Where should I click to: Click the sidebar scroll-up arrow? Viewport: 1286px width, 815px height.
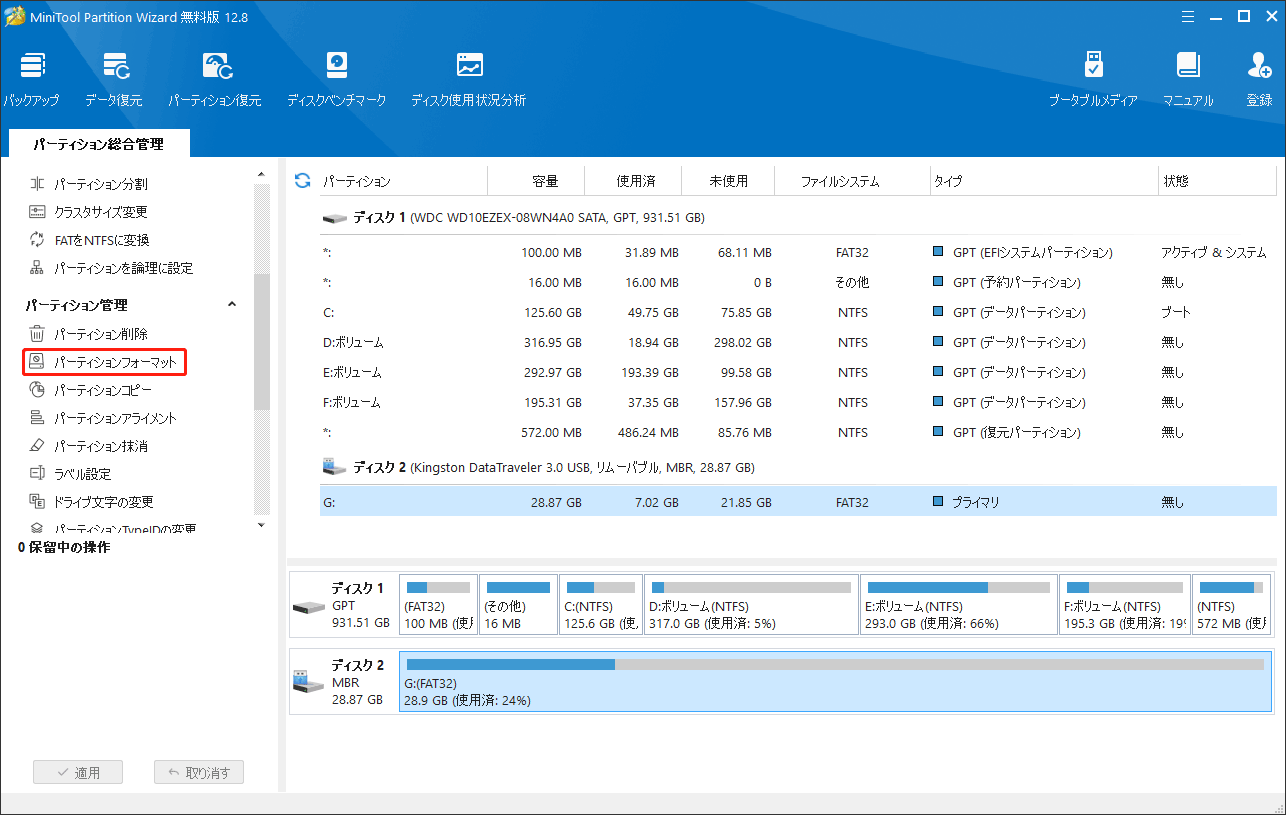coord(261,175)
